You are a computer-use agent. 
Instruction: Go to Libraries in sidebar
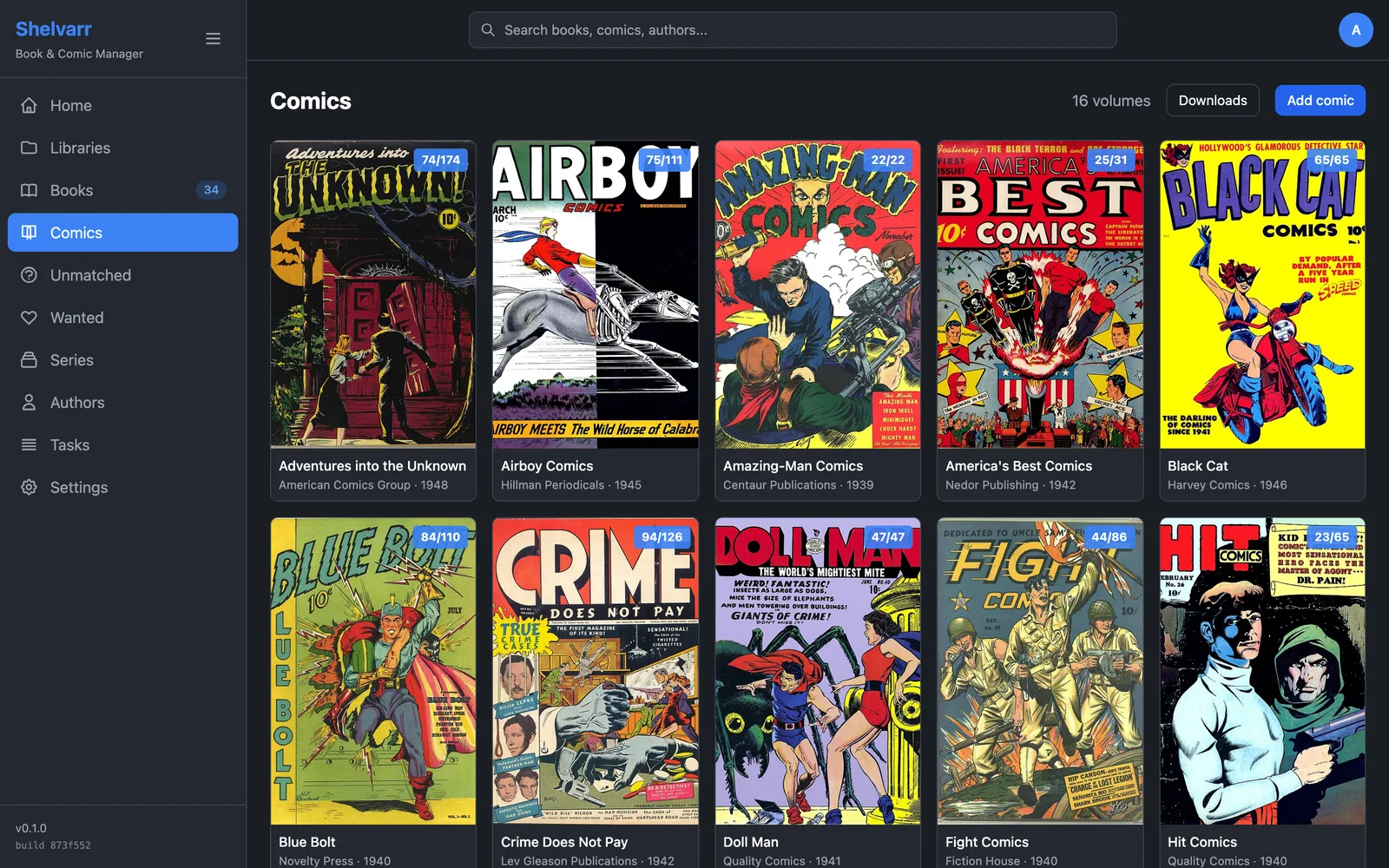click(122, 148)
